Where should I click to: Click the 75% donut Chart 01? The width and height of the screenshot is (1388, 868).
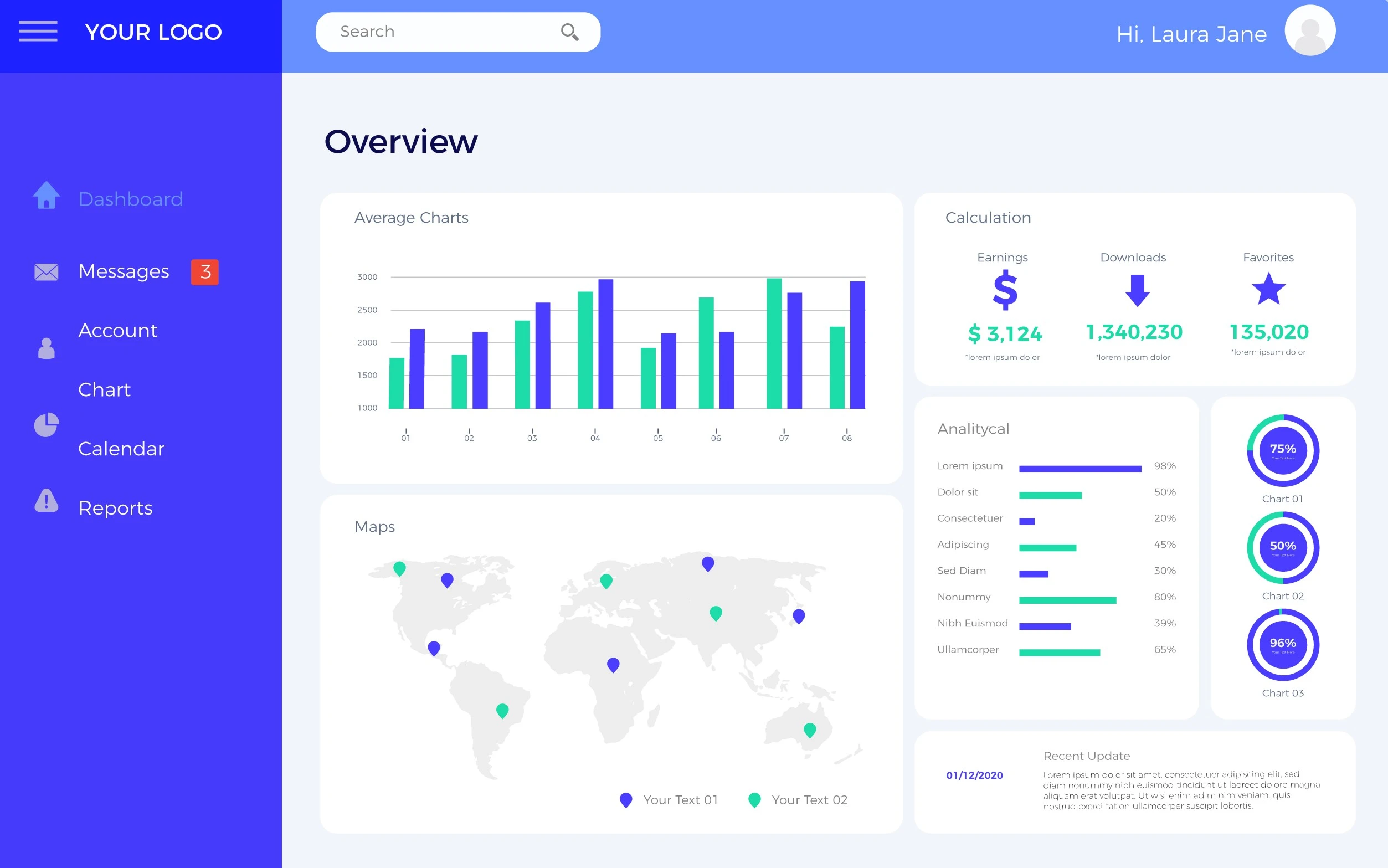[x=1283, y=450]
